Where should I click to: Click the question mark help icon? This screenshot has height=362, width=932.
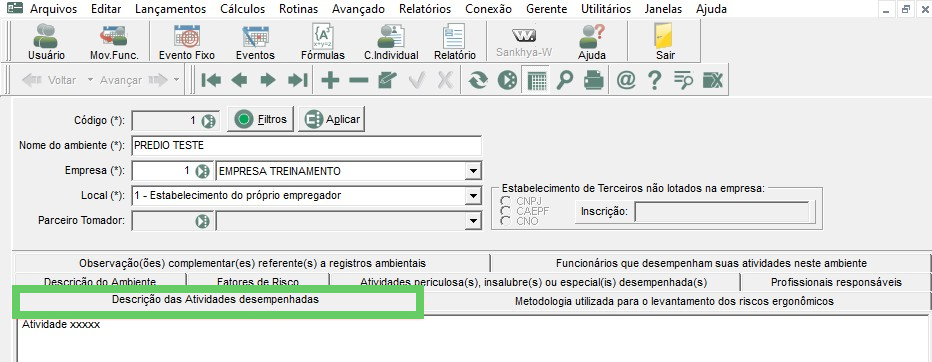(x=654, y=80)
